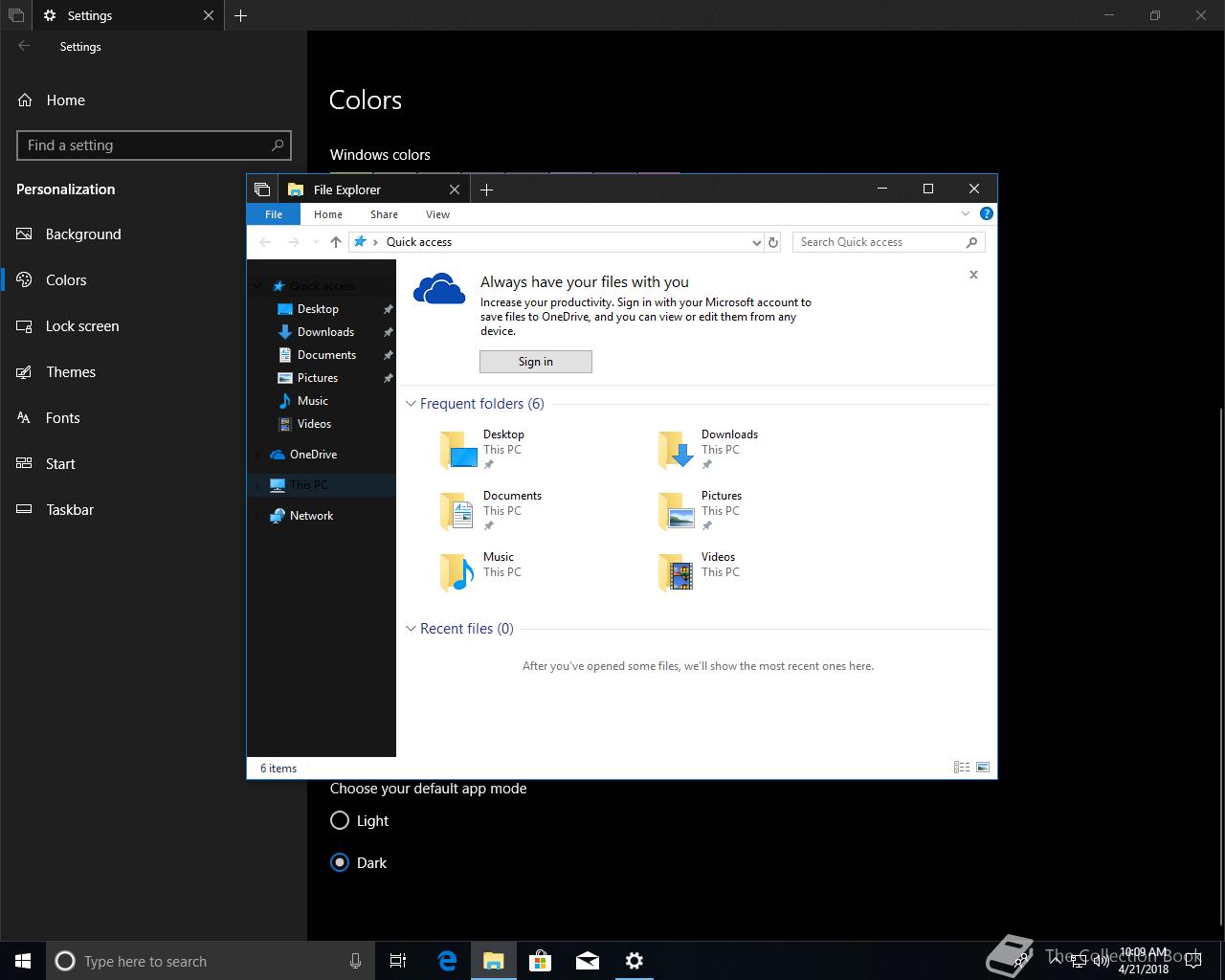Select Documents in the navigation pane
1225x980 pixels.
pos(322,355)
